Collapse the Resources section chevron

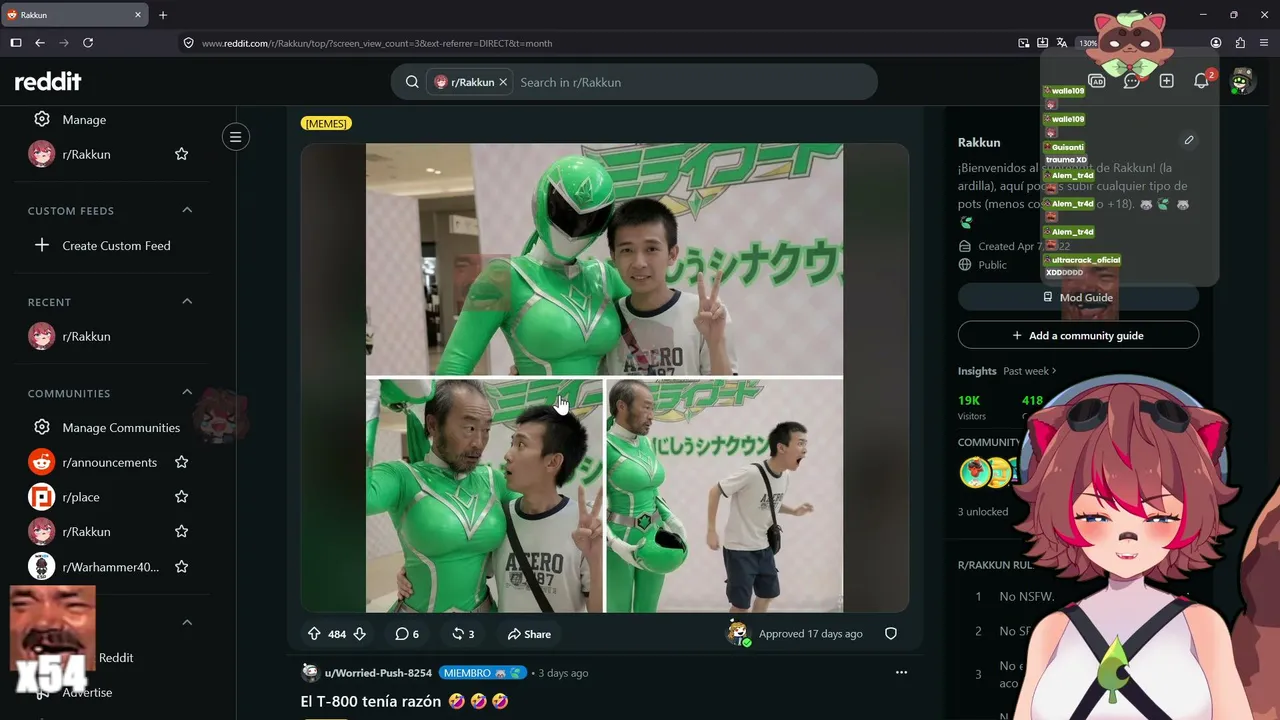coord(187,622)
